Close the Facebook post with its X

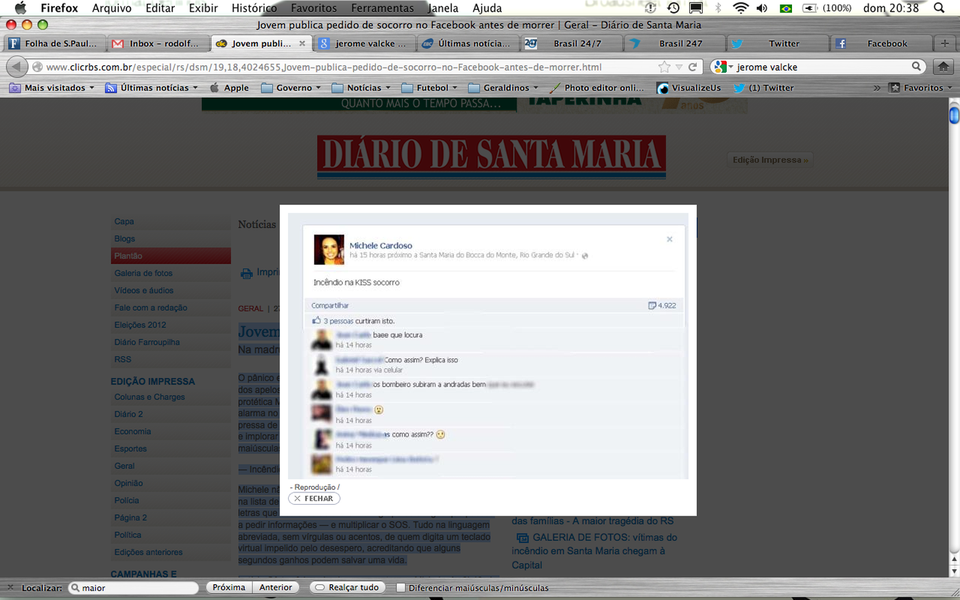coord(669,239)
